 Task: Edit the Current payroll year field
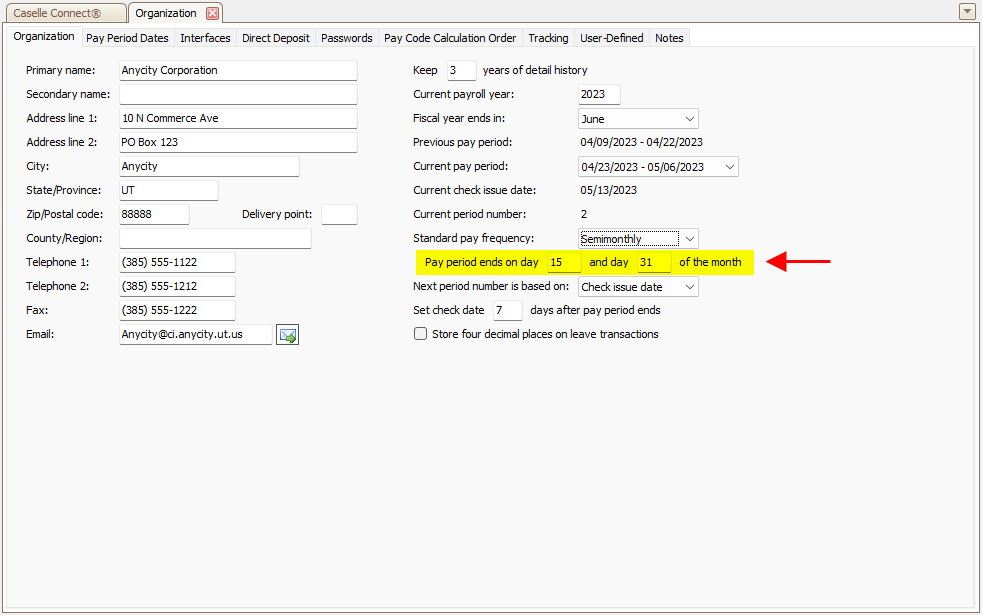click(x=599, y=95)
